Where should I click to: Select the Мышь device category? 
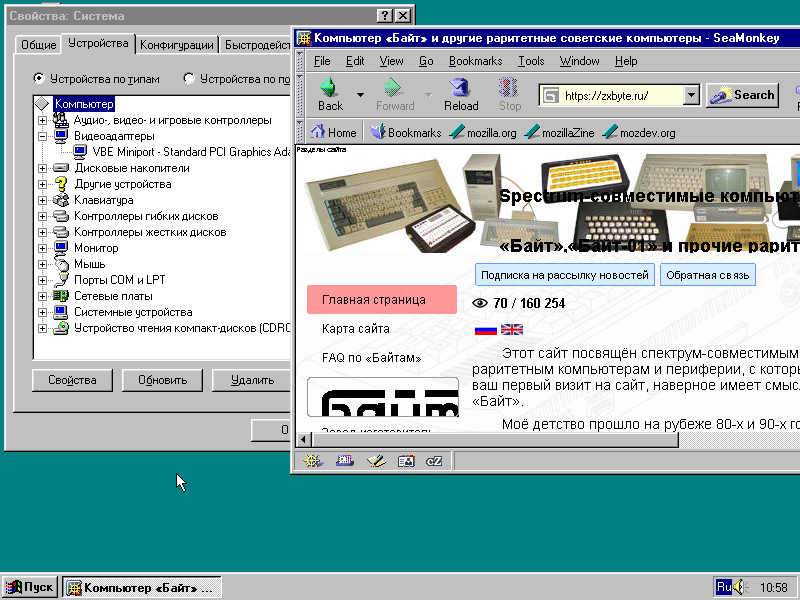[x=90, y=264]
